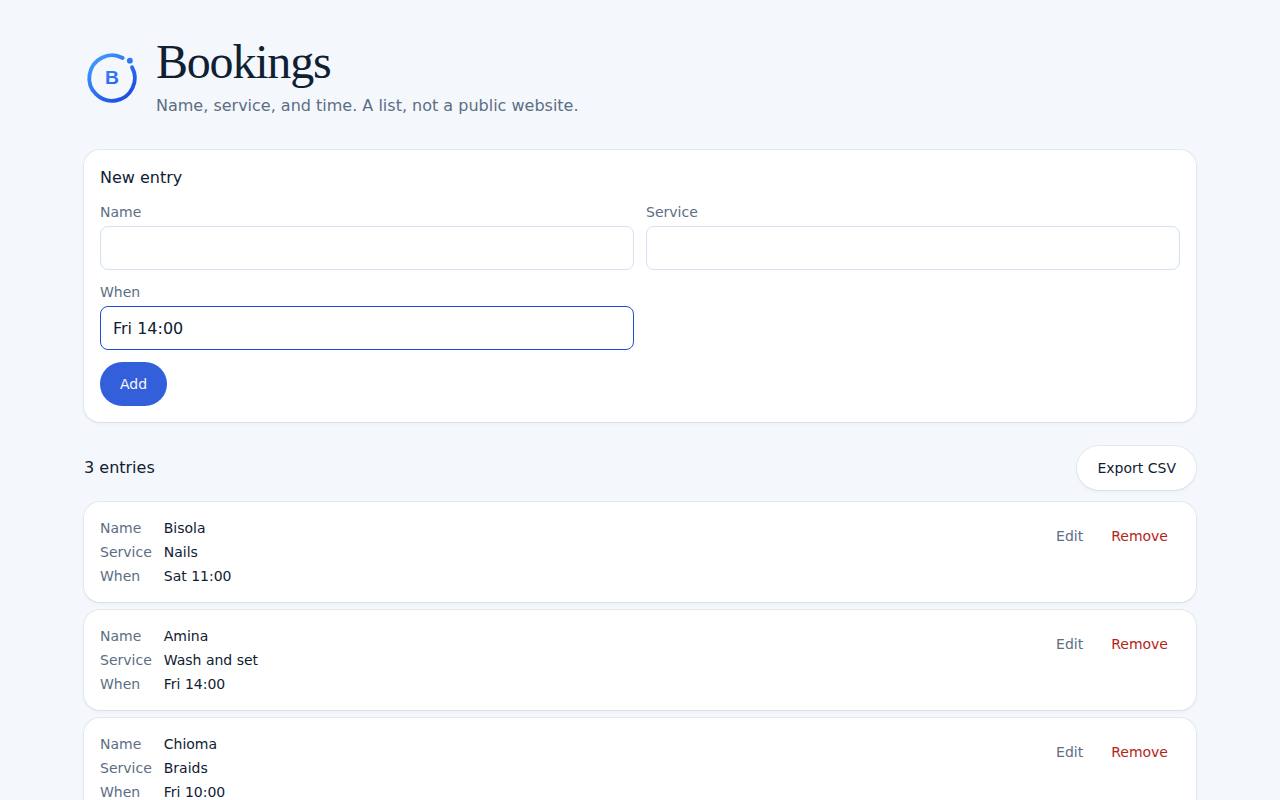This screenshot has width=1280, height=800.
Task: Edit the Amina entry
Action: [x=1069, y=644]
